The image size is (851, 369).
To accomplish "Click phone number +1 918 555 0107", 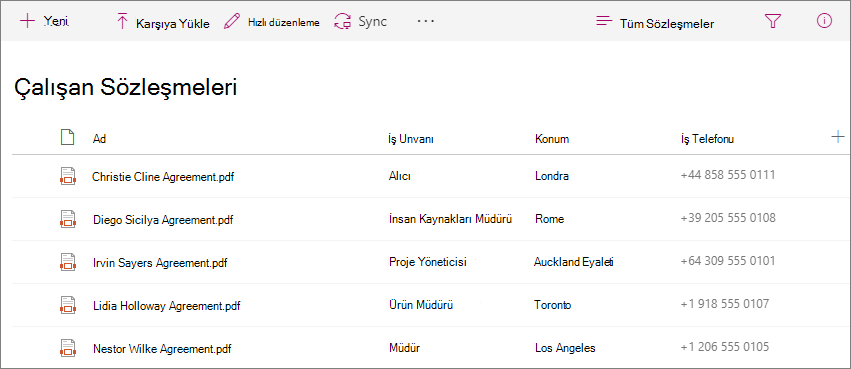I will tap(725, 304).
